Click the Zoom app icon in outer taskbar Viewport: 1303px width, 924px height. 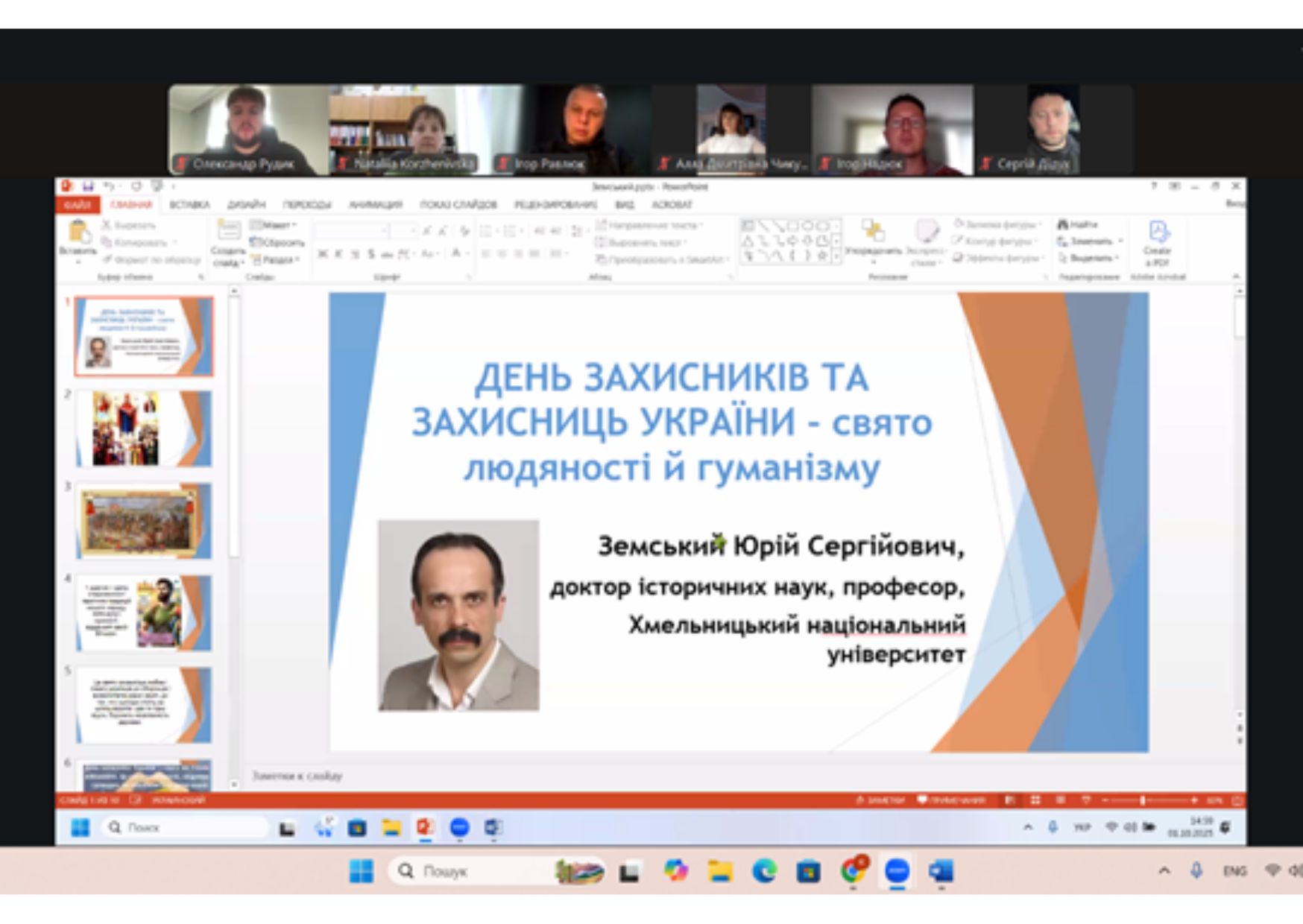(897, 870)
